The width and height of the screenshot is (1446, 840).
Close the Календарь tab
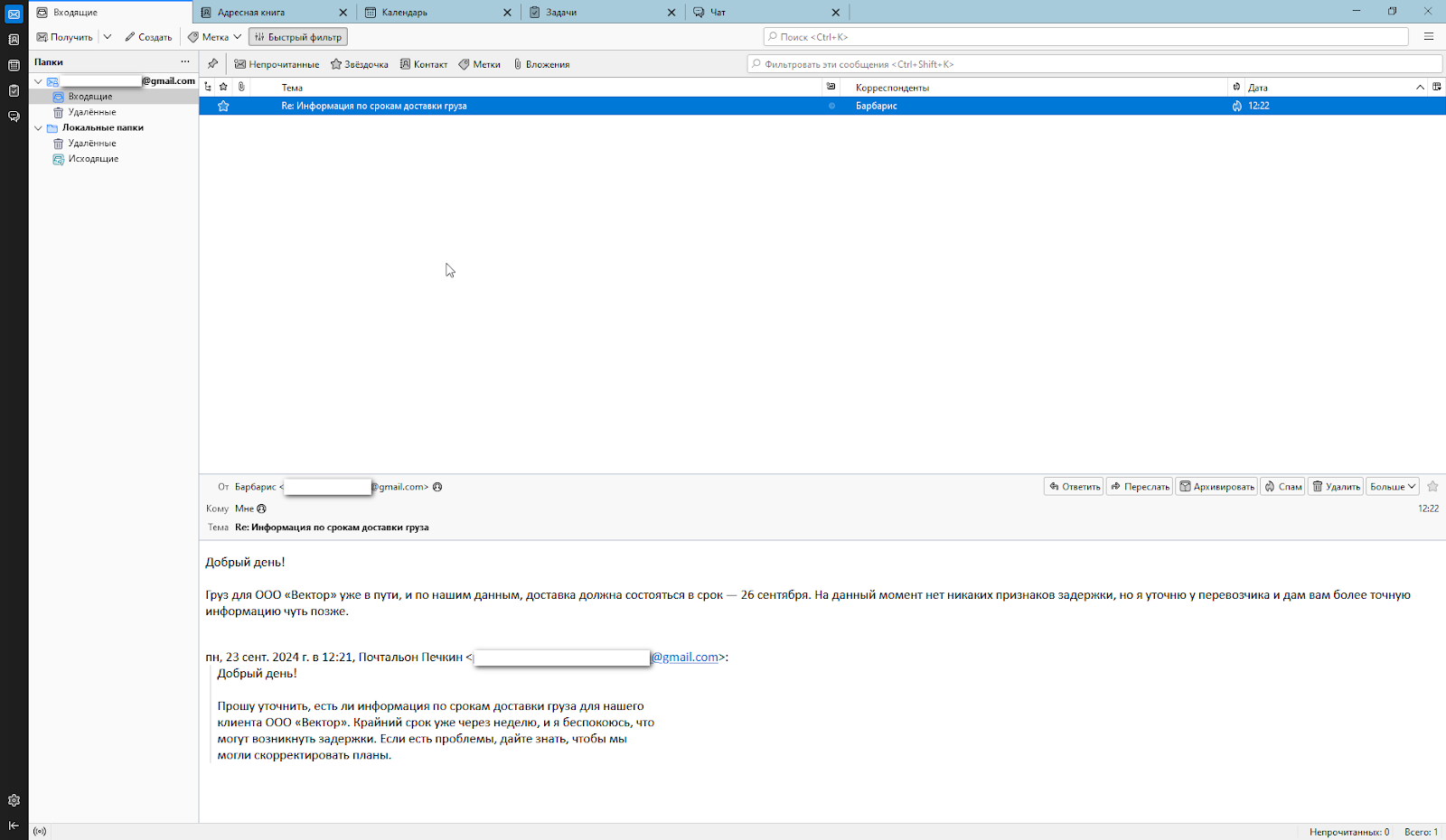[507, 13]
